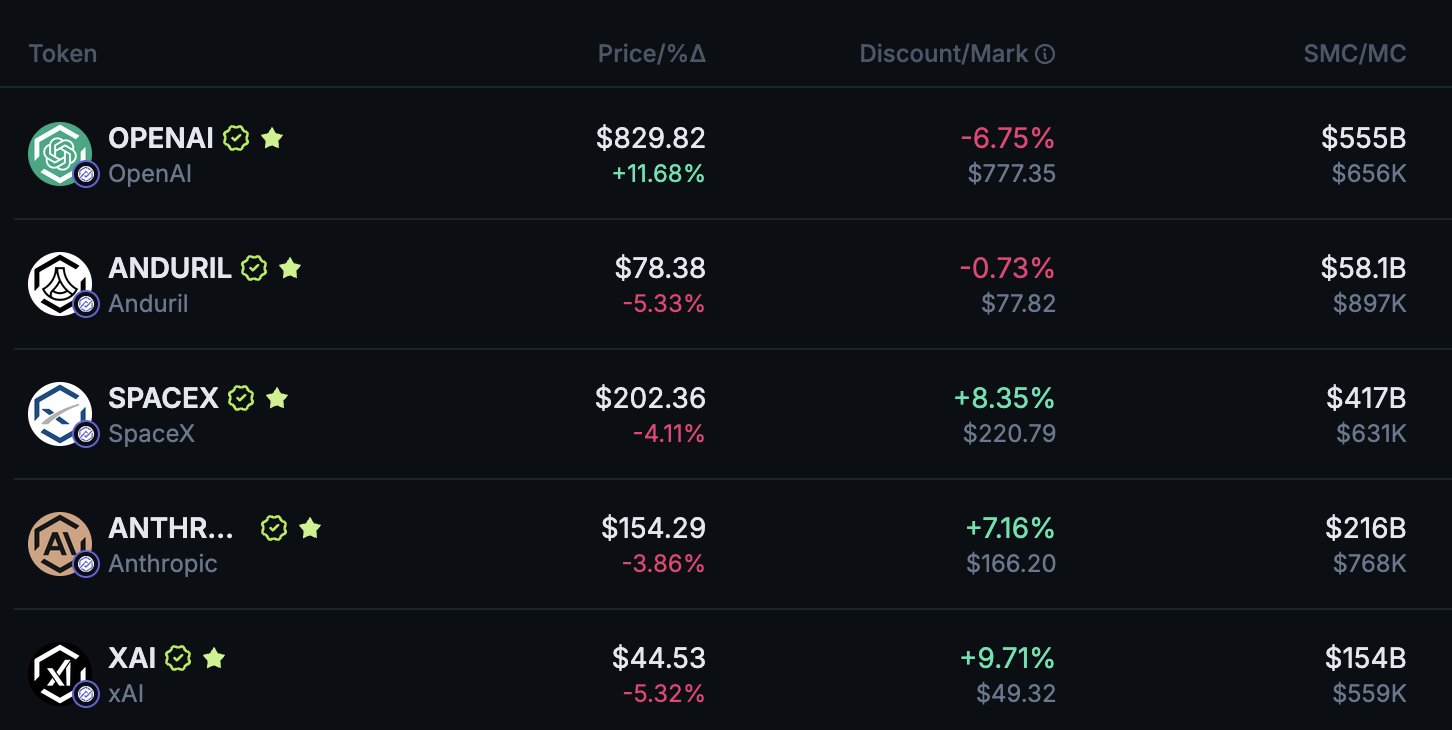Toggle favorite star for ANTHR... token
The image size is (1452, 730).
pos(310,528)
